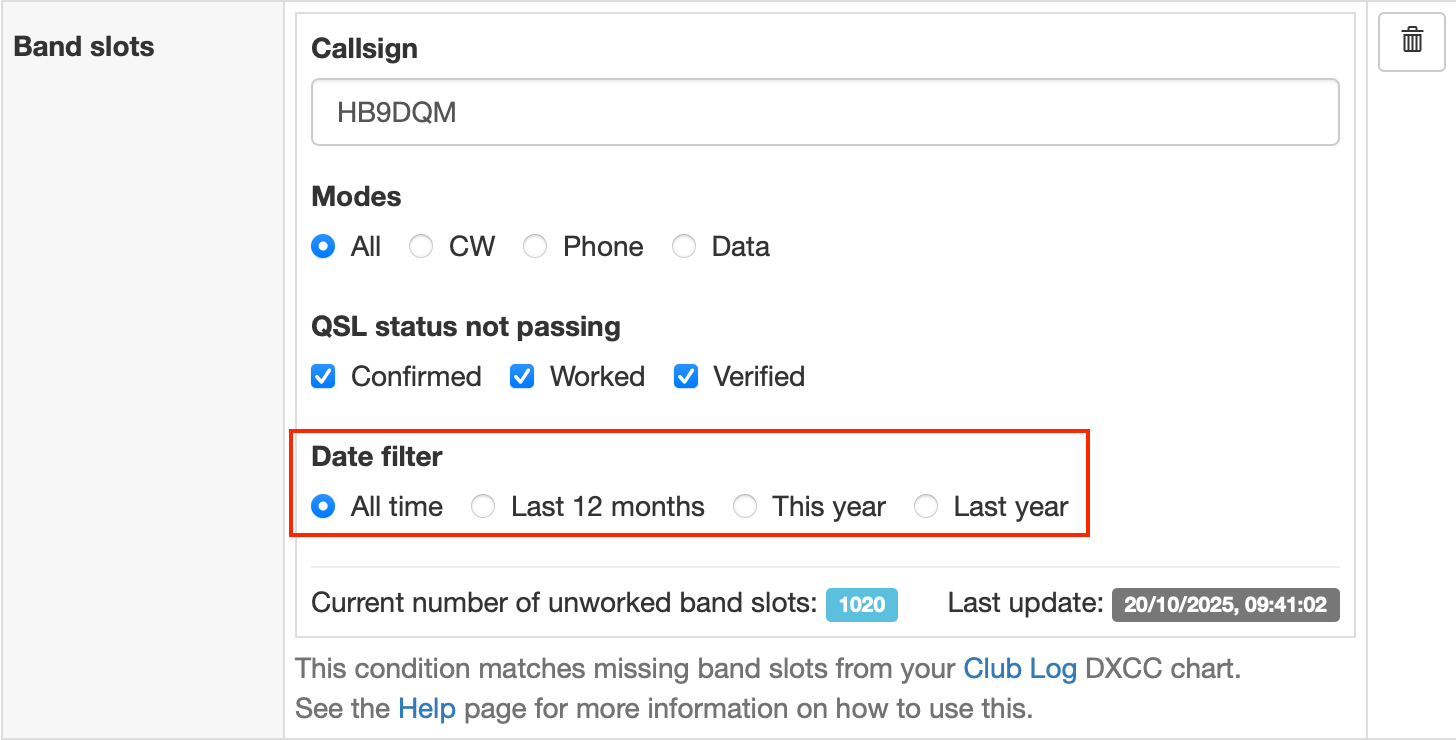This screenshot has height=740, width=1456.
Task: Toggle the Worked QSL status checkbox
Action: tap(522, 377)
